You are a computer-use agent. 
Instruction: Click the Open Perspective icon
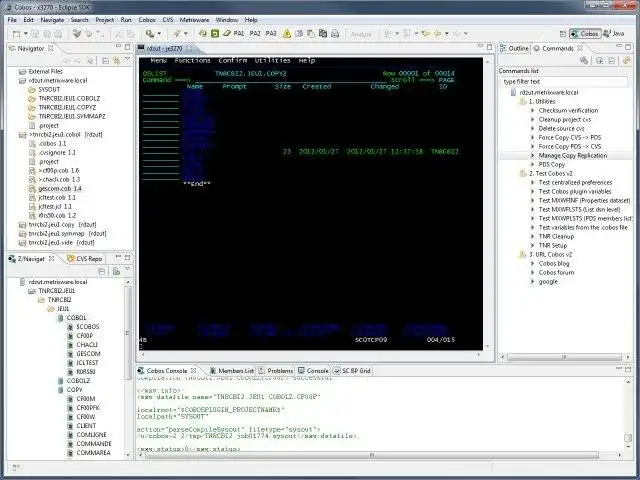563,33
